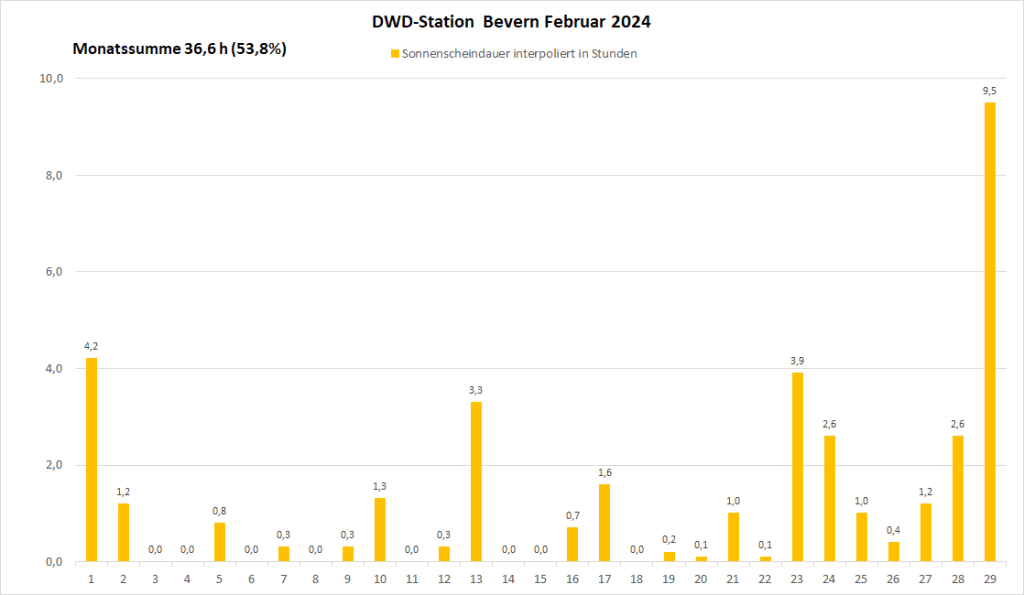Select the bar for day 1
Image resolution: width=1024 pixels, height=595 pixels.
92,459
